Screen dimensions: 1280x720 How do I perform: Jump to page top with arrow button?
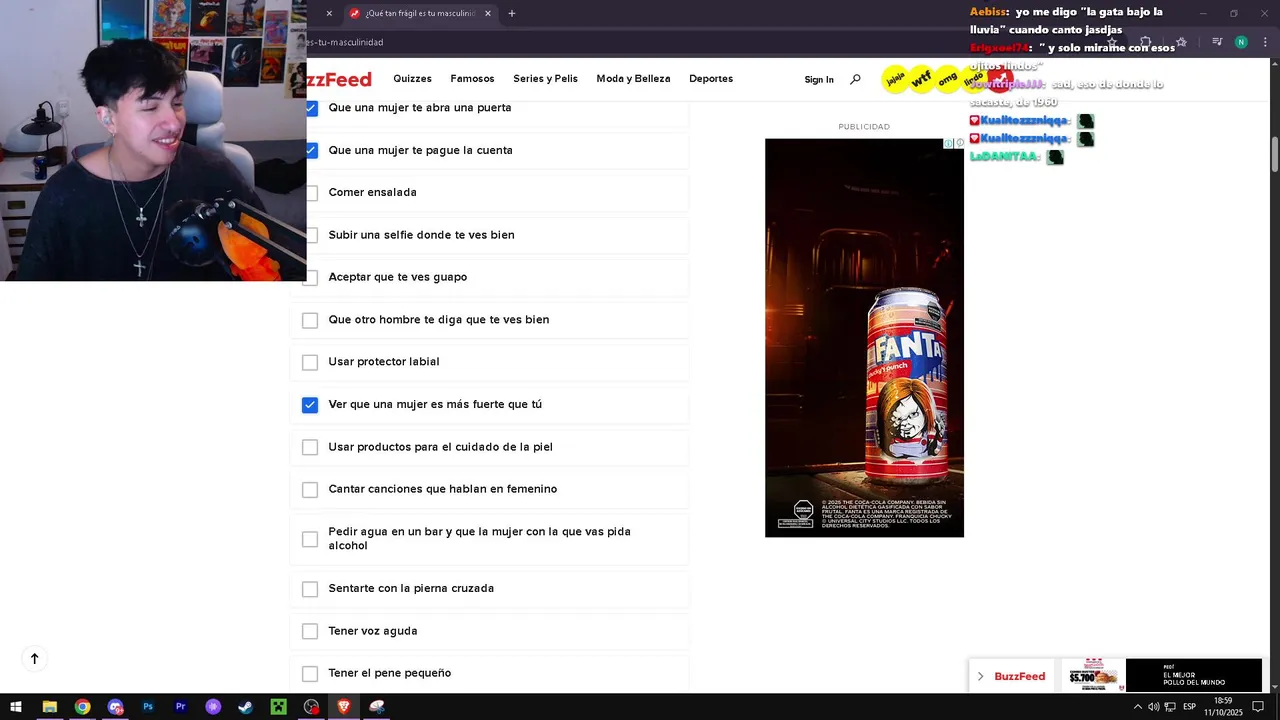tap(34, 659)
